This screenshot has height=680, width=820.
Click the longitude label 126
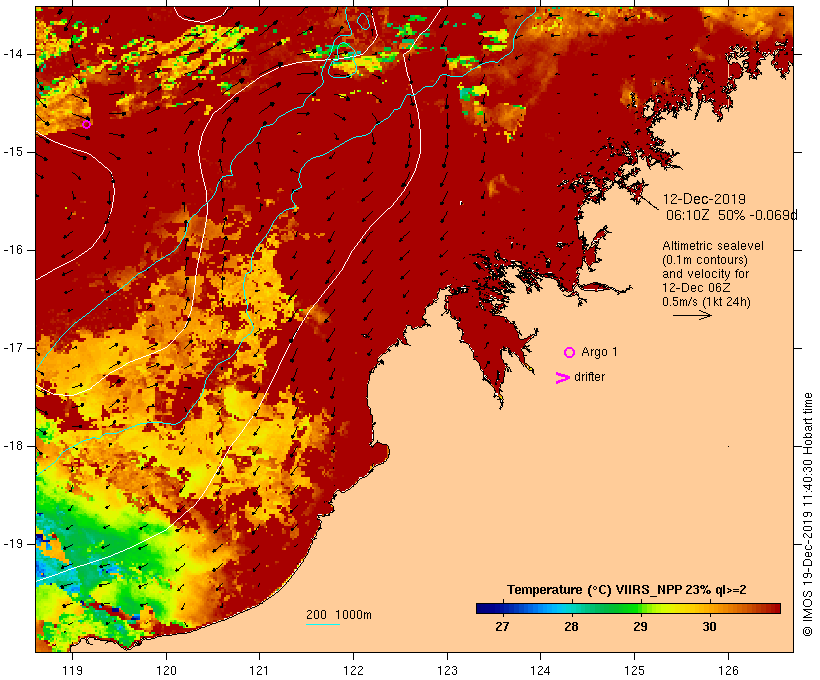click(728, 670)
